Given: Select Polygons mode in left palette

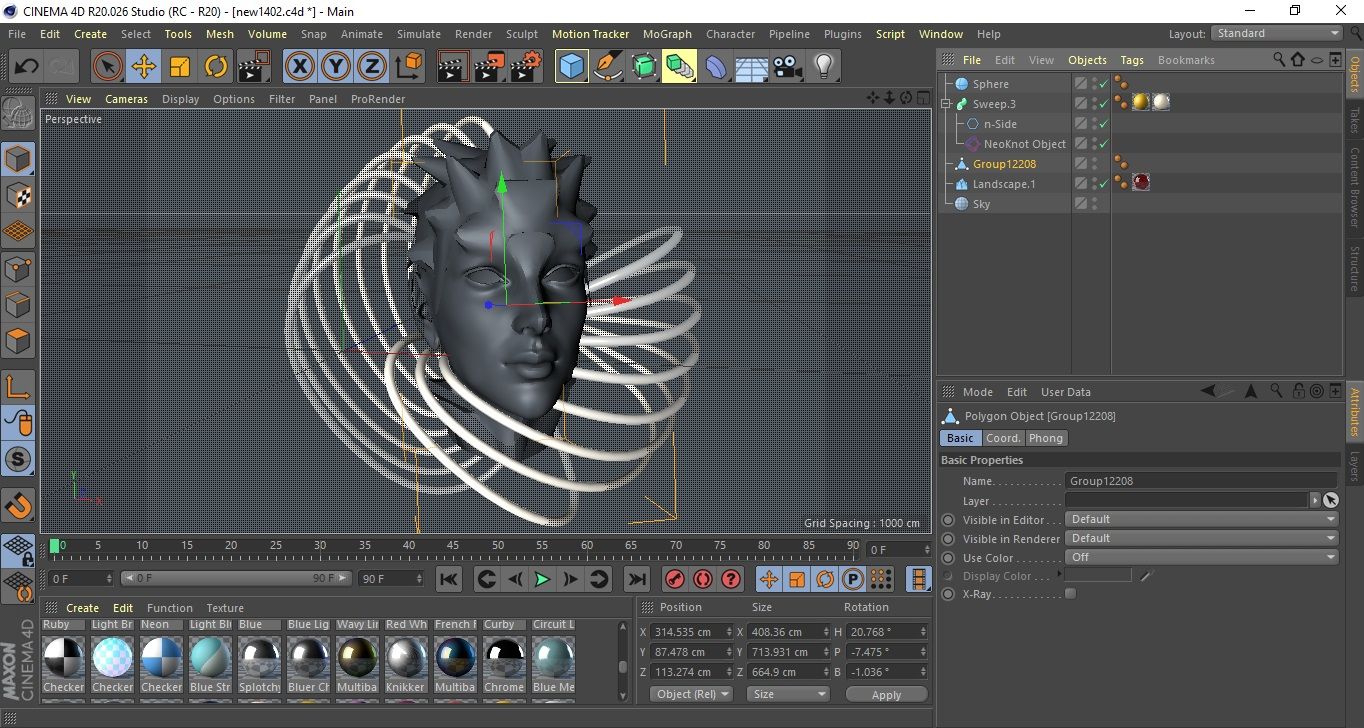Looking at the screenshot, I should (x=18, y=341).
